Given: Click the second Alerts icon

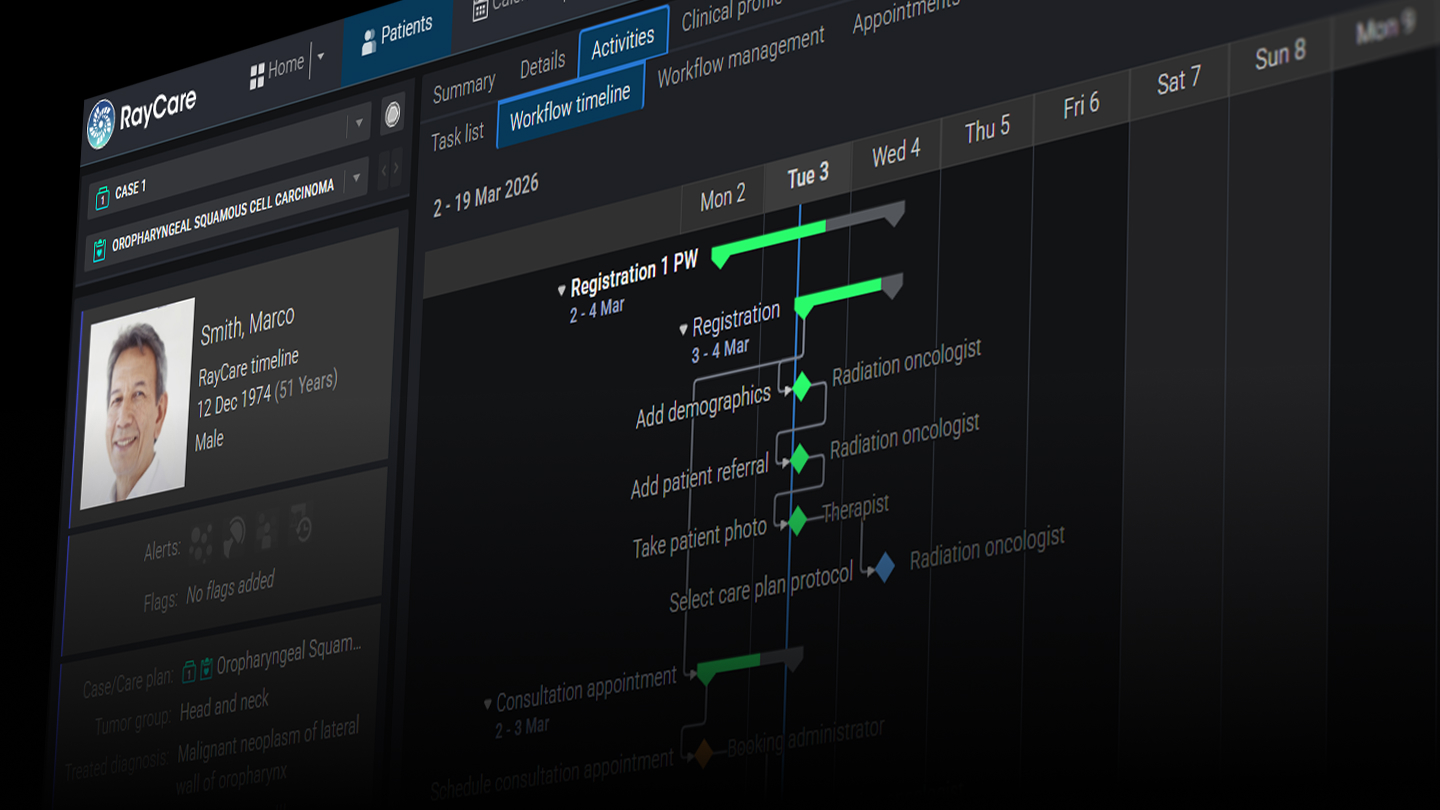Looking at the screenshot, I should (x=235, y=535).
